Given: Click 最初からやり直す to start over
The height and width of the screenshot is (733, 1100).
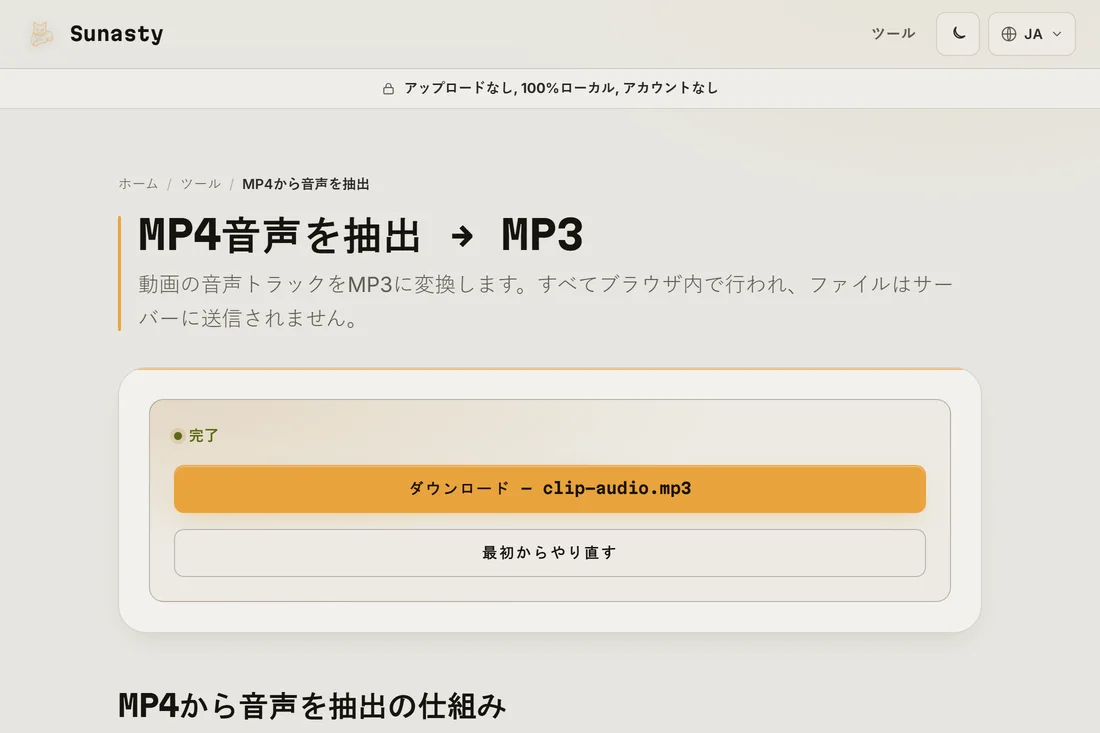Looking at the screenshot, I should point(550,553).
